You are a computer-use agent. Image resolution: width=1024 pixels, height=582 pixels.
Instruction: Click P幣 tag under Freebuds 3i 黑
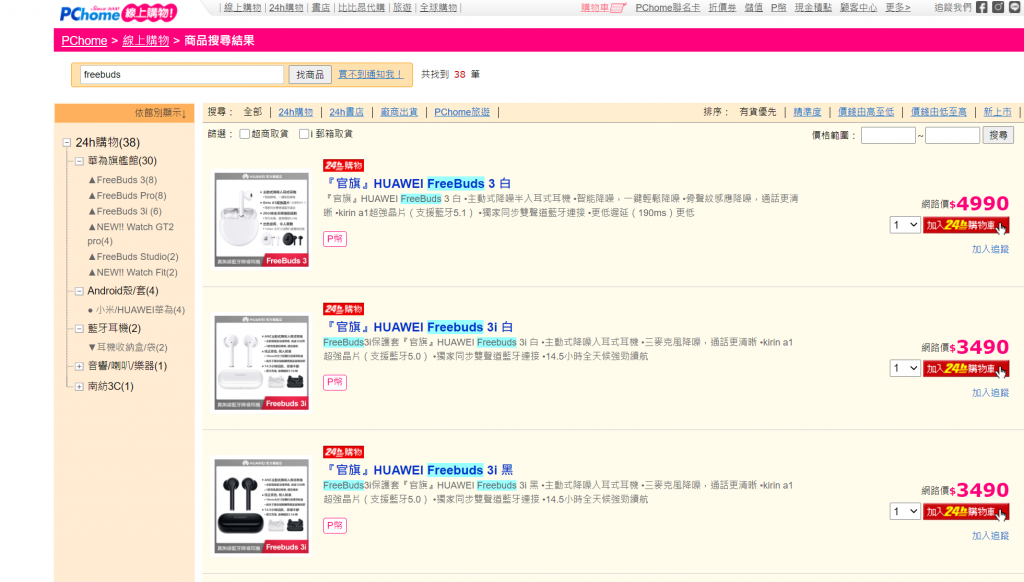click(335, 525)
